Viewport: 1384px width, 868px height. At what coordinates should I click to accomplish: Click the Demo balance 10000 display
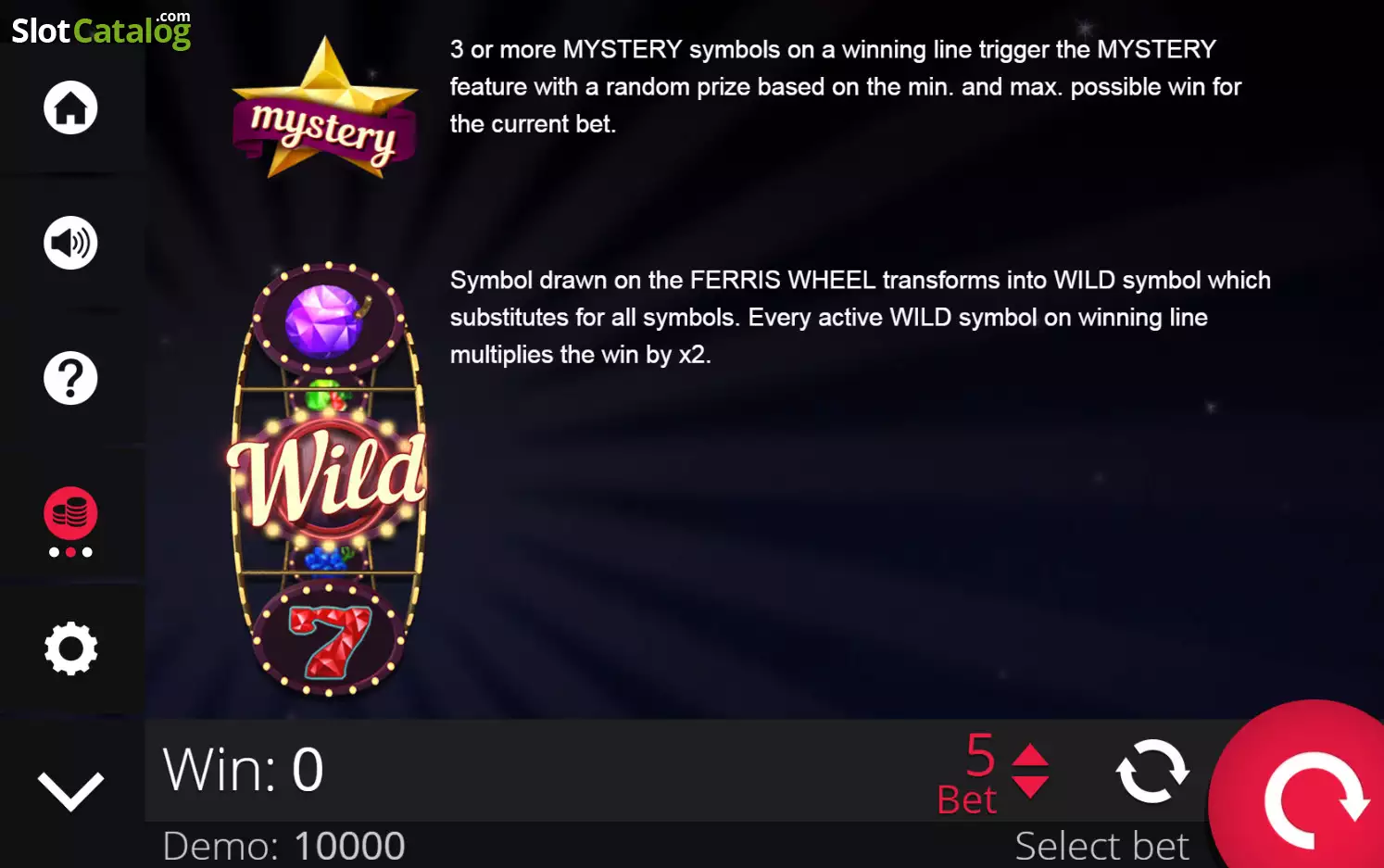click(283, 846)
